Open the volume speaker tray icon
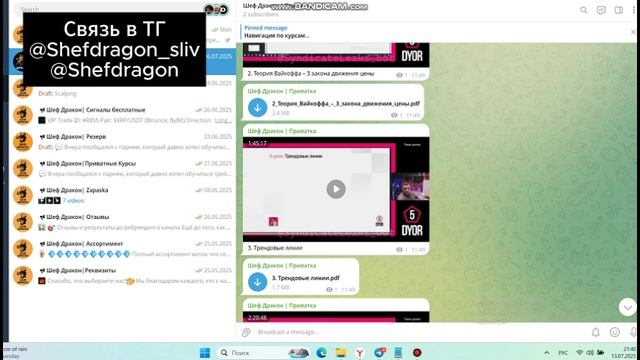This screenshot has width=640, height=360. coord(590,353)
